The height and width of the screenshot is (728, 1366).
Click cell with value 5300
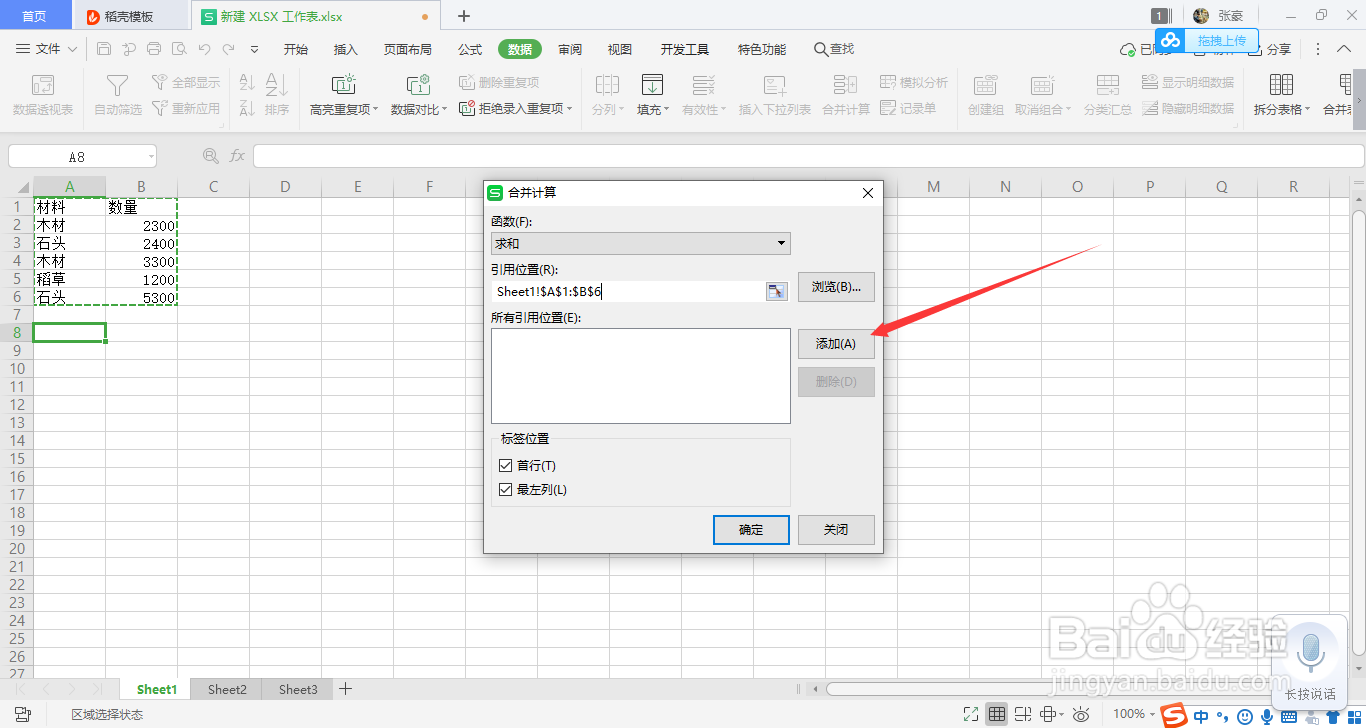[x=142, y=298]
